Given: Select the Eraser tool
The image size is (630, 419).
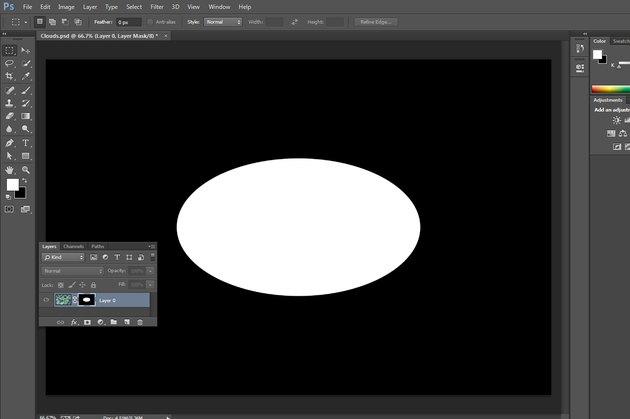Looking at the screenshot, I should [10, 116].
